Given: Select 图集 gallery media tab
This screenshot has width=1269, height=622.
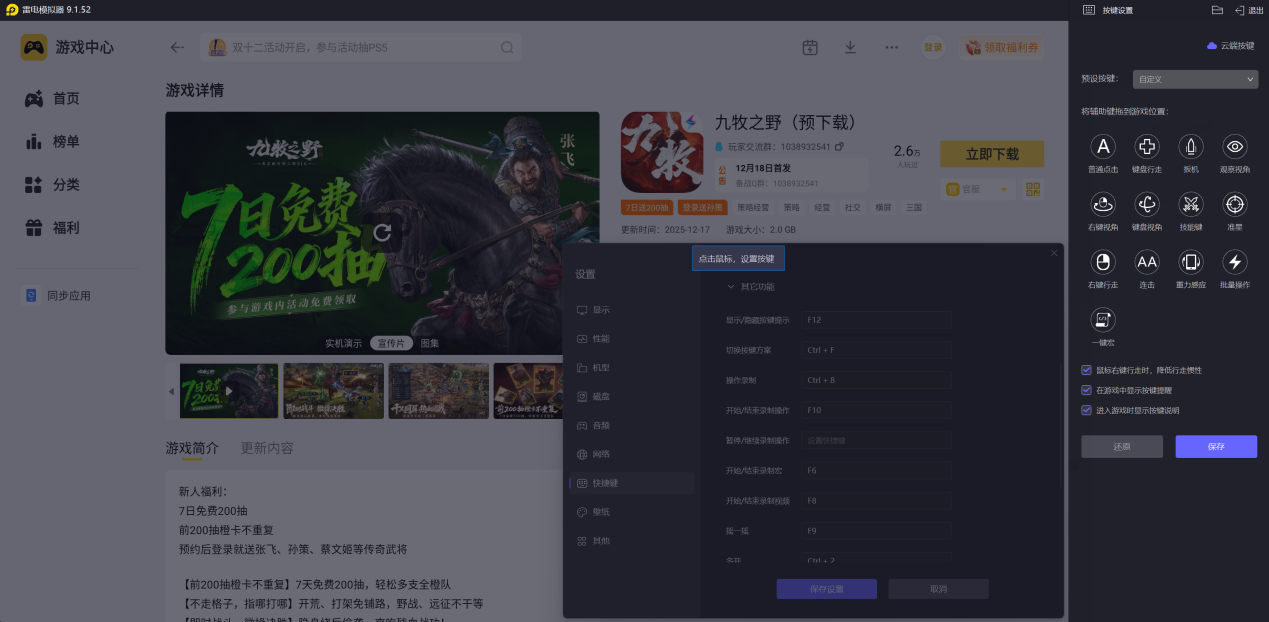Looking at the screenshot, I should 430,343.
